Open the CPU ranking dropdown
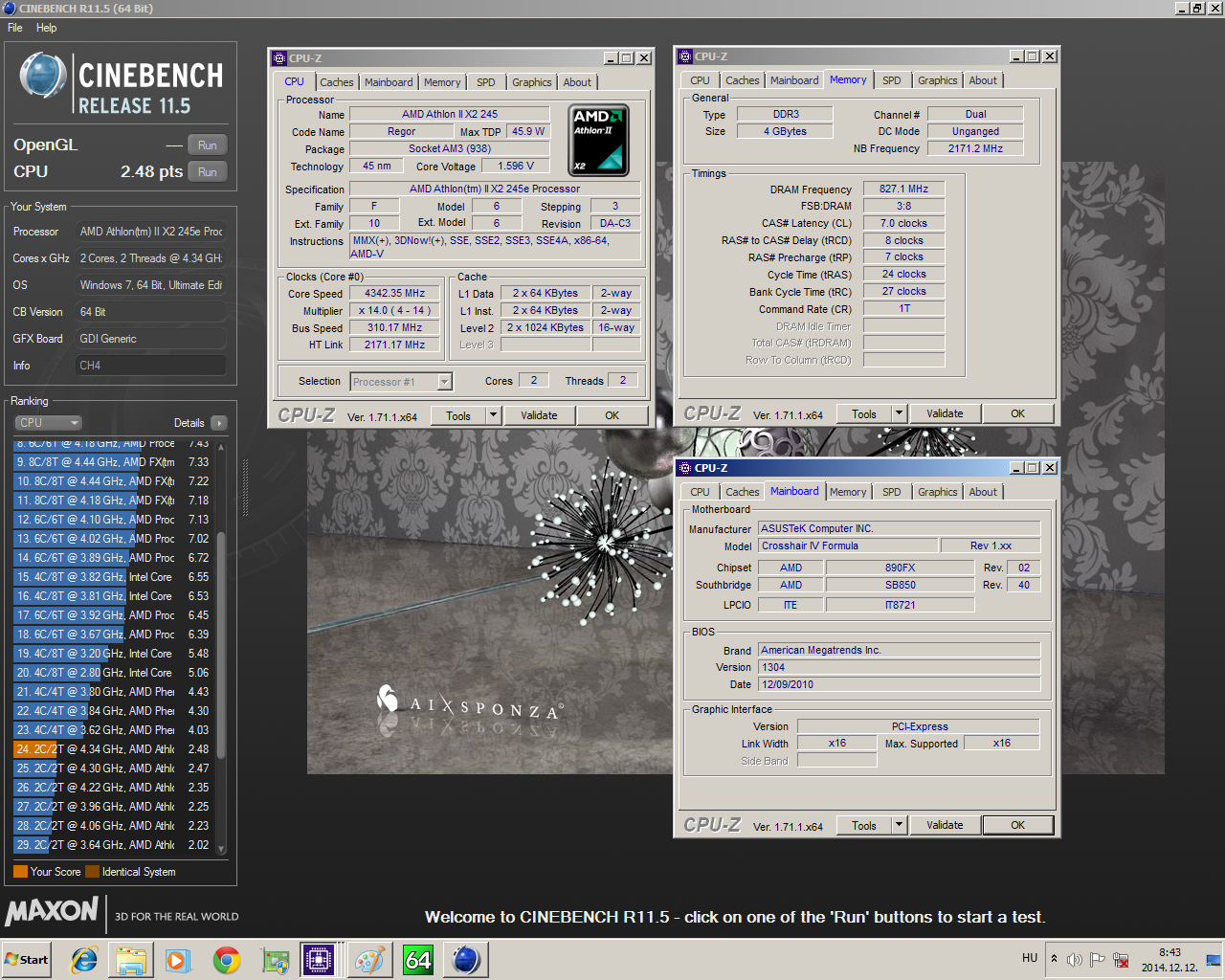Screen dimensions: 1225x980 (x=48, y=423)
